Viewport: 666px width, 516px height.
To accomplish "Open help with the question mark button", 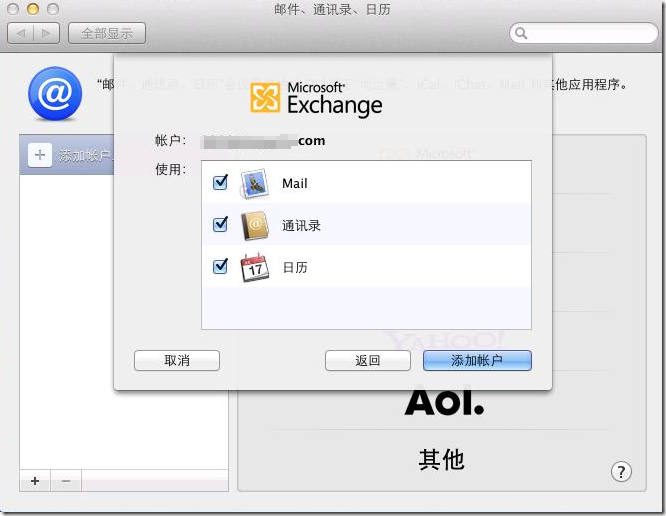I will pos(621,471).
